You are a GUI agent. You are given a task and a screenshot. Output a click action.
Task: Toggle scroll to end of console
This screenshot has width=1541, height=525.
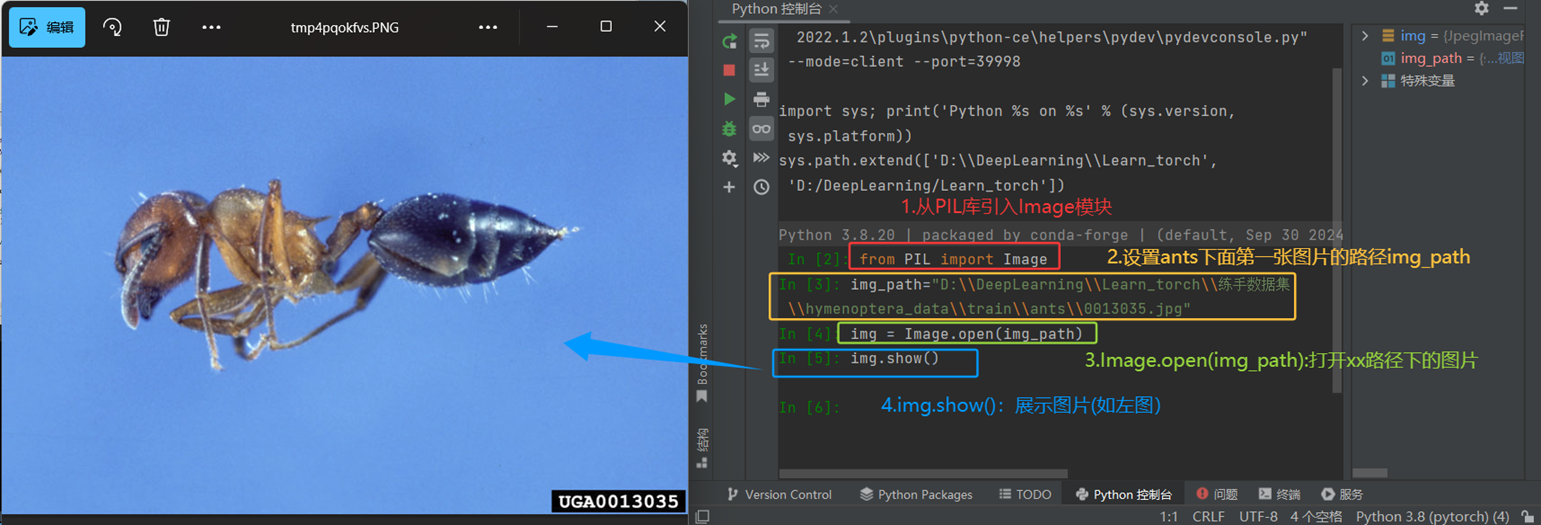click(761, 70)
